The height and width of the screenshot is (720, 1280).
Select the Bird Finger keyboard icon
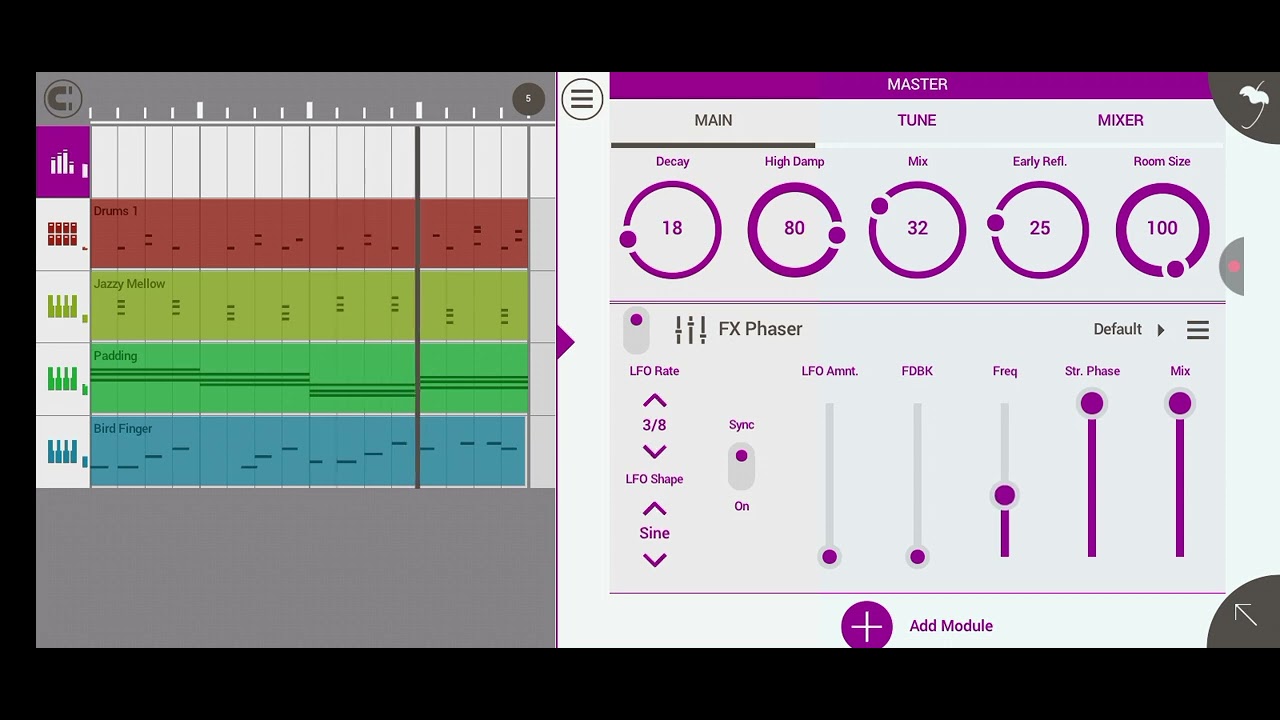[62, 452]
